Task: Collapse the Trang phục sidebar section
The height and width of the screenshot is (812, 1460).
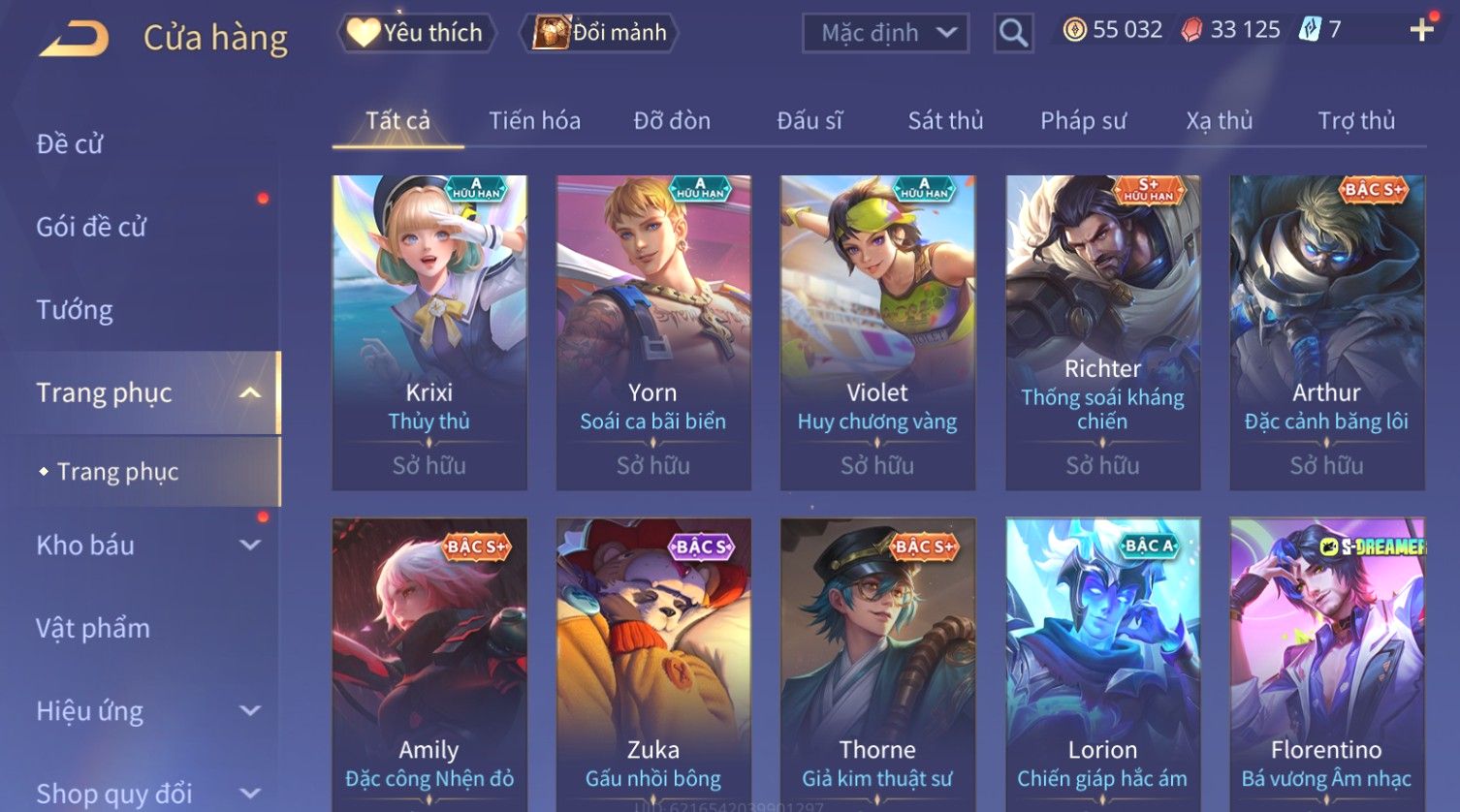Action: point(250,392)
